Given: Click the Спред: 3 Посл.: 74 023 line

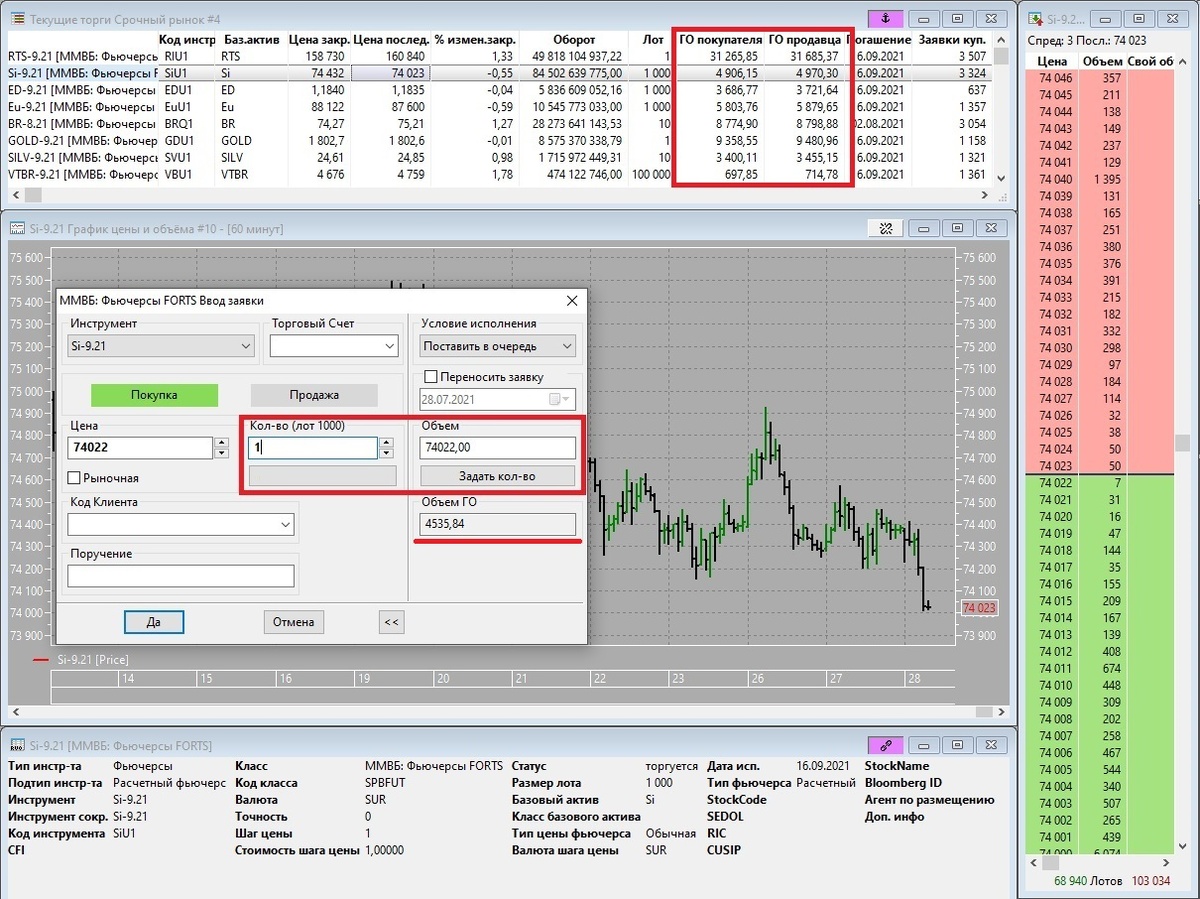Looking at the screenshot, I should click(1087, 40).
